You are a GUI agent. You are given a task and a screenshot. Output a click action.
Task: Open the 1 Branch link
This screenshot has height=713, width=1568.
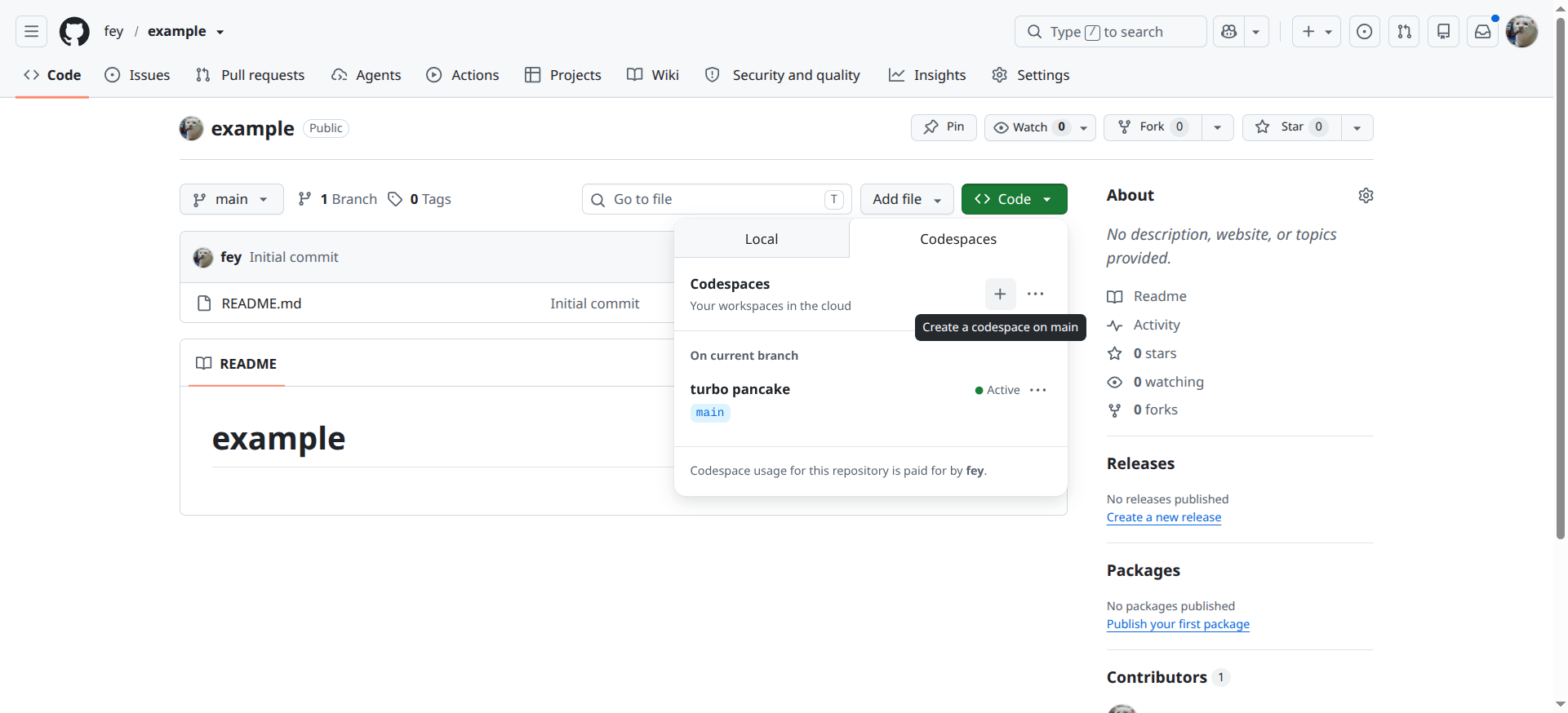[x=337, y=199]
